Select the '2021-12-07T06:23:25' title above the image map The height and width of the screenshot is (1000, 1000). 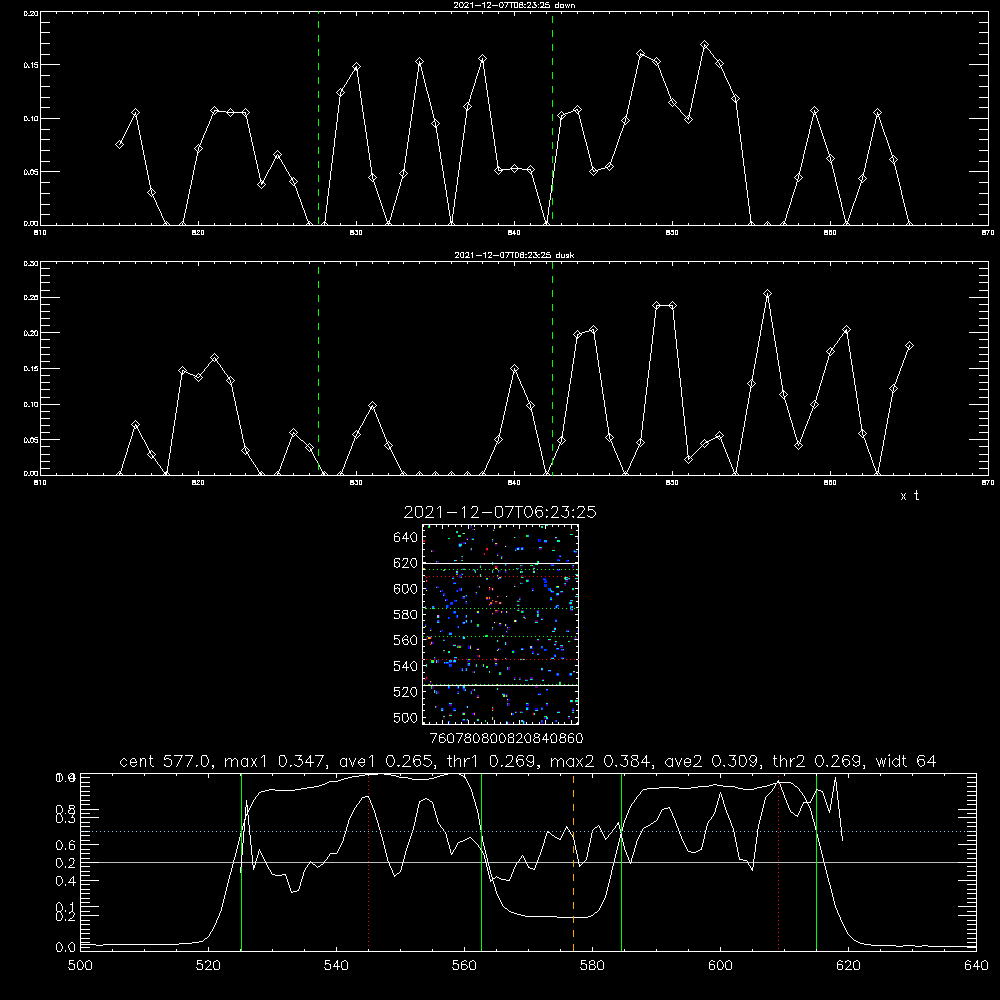pyautogui.click(x=500, y=512)
